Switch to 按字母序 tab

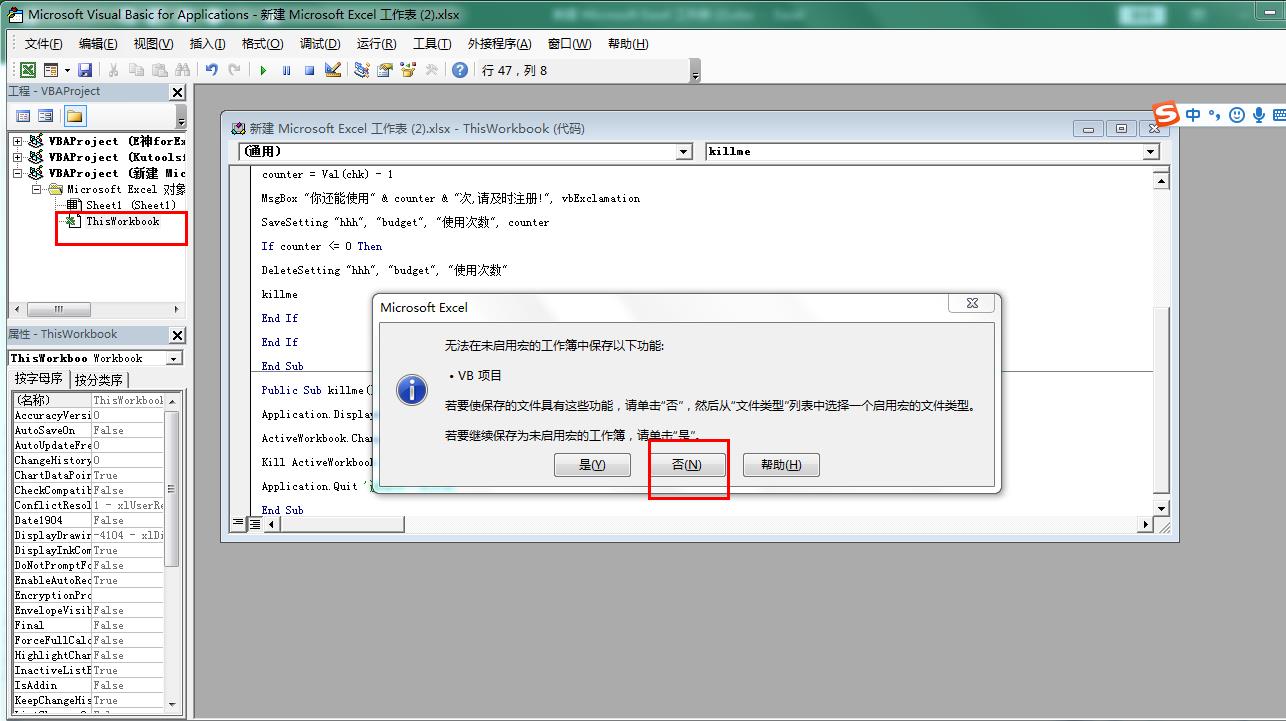pos(39,379)
